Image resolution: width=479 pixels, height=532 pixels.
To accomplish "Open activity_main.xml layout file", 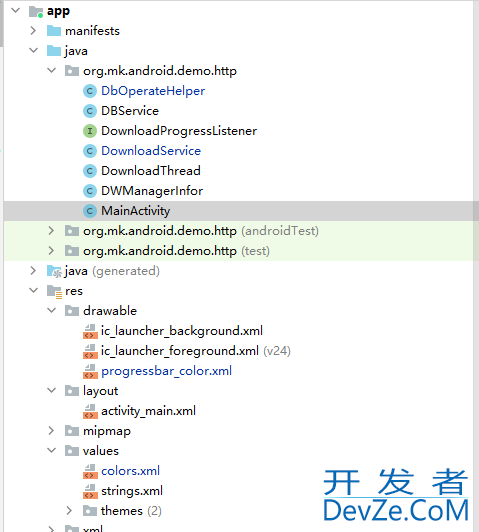I will 149,411.
